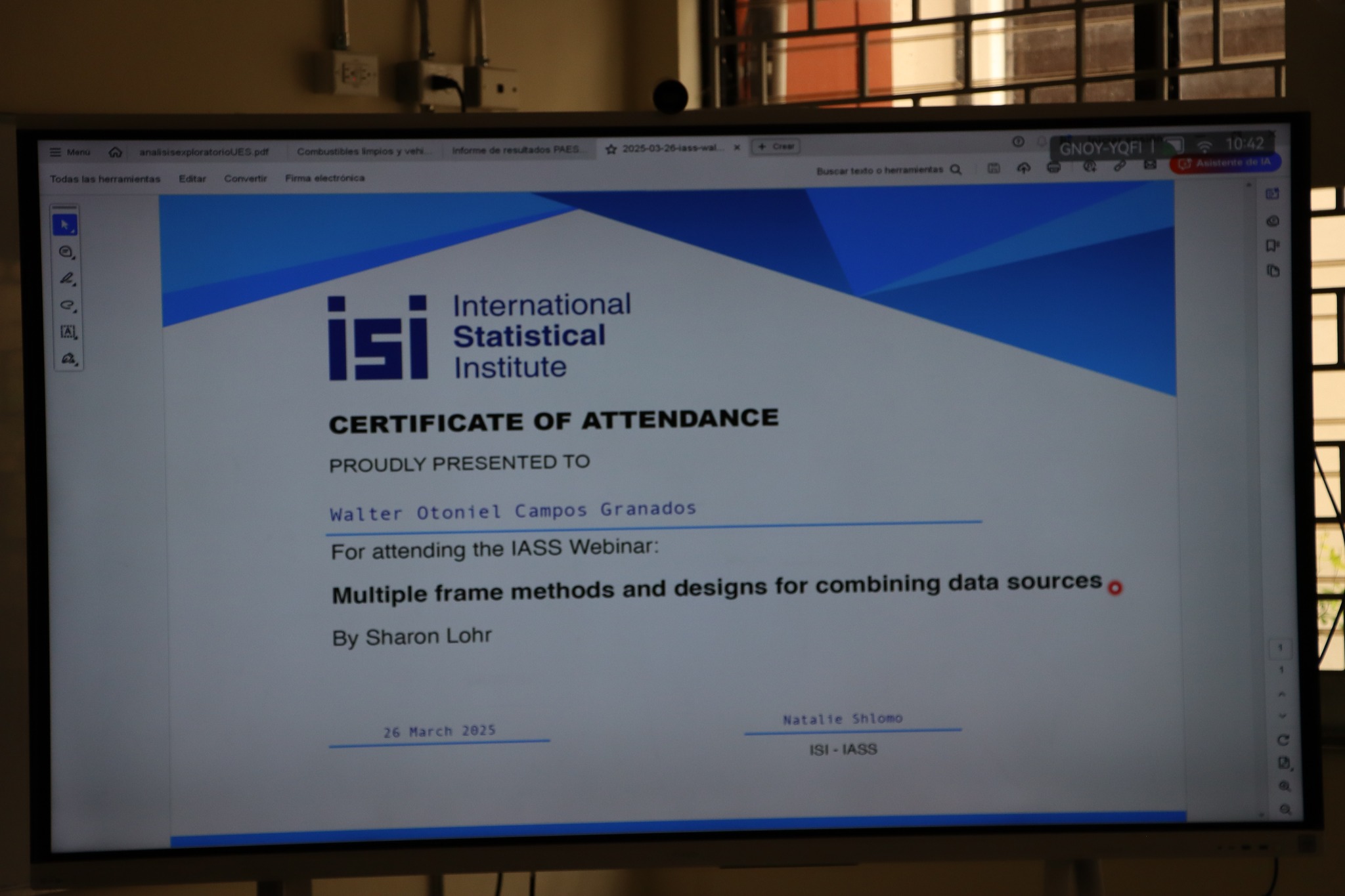Select the 2025-03-26-iass tab
This screenshot has width=1345, height=896.
click(x=672, y=149)
